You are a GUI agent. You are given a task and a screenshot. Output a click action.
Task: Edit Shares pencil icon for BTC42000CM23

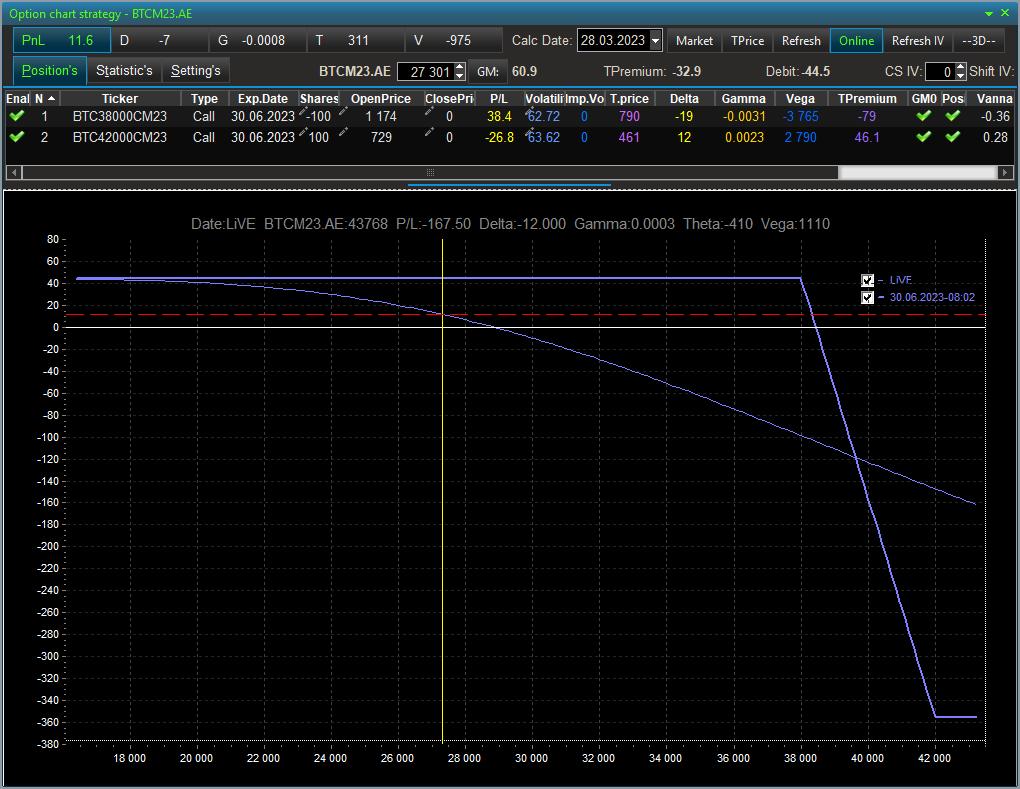tap(303, 133)
